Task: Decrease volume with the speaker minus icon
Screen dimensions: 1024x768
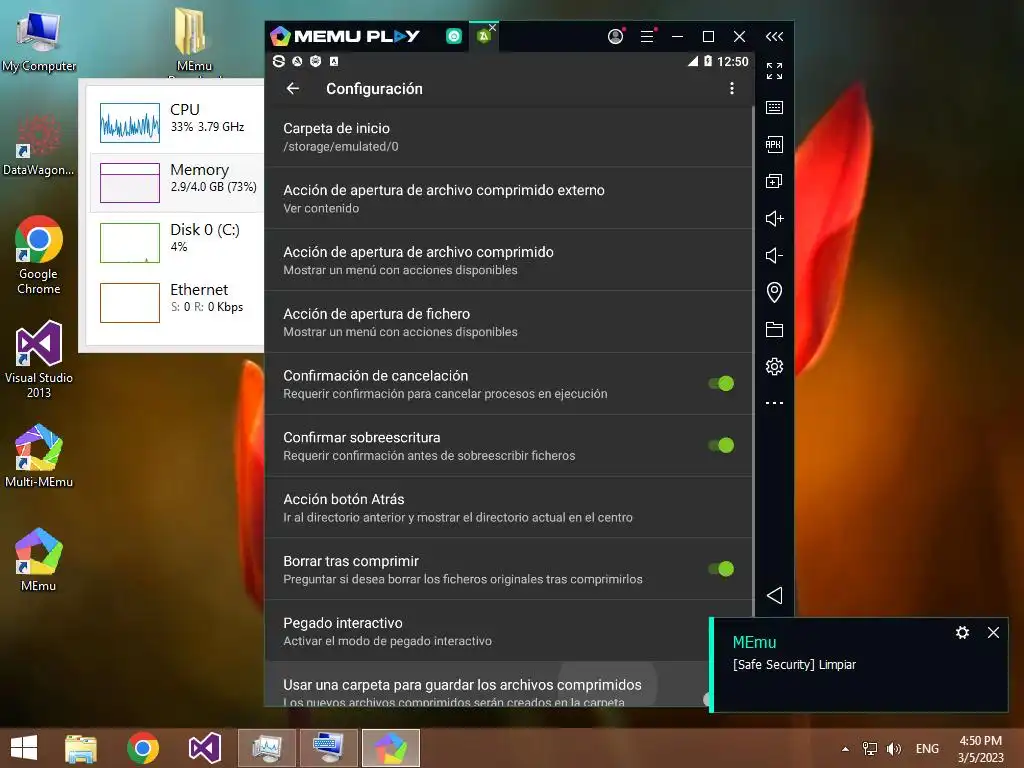Action: coord(774,255)
